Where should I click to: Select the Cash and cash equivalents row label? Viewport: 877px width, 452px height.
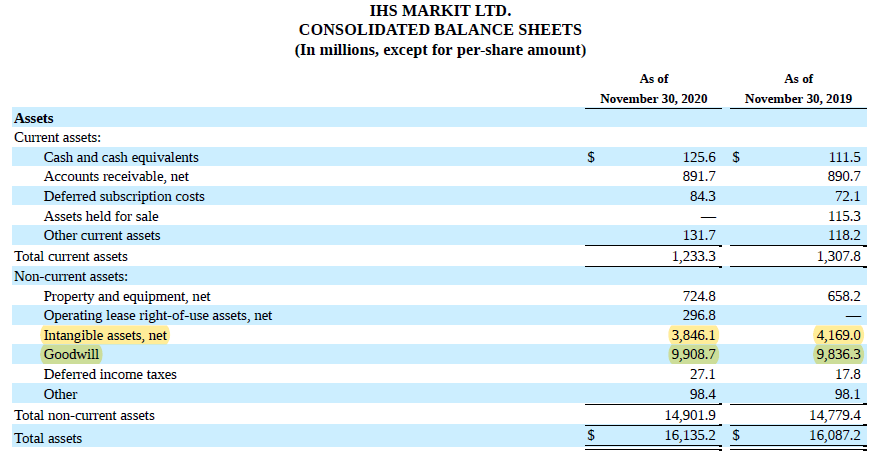[121, 157]
